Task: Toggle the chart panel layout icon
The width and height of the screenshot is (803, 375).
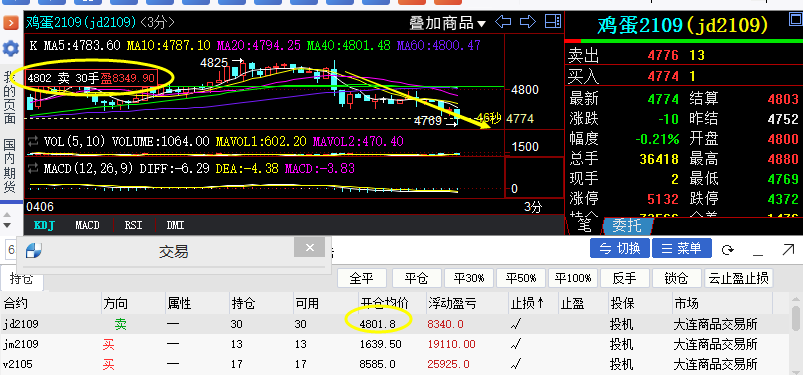Action: tap(553, 22)
